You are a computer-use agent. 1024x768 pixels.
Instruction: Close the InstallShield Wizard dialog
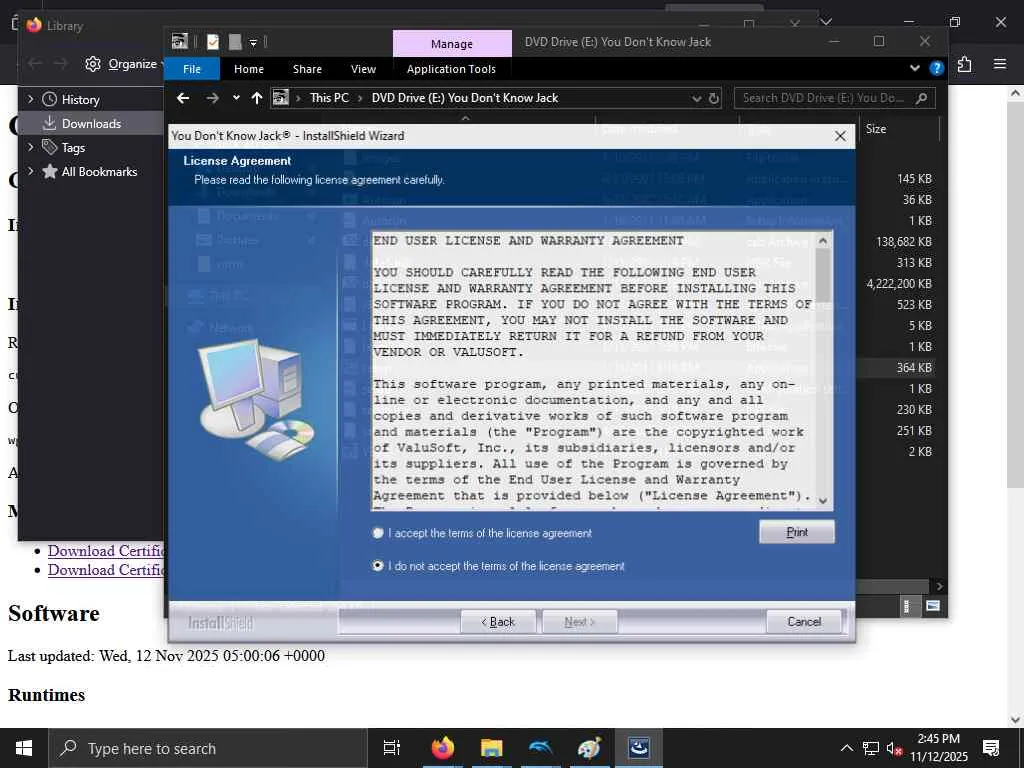[x=840, y=136]
